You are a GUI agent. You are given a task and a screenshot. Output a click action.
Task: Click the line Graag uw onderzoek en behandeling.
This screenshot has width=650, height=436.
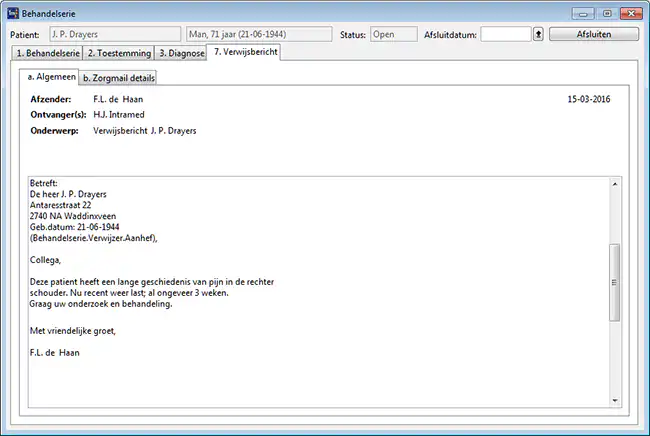tap(101, 304)
